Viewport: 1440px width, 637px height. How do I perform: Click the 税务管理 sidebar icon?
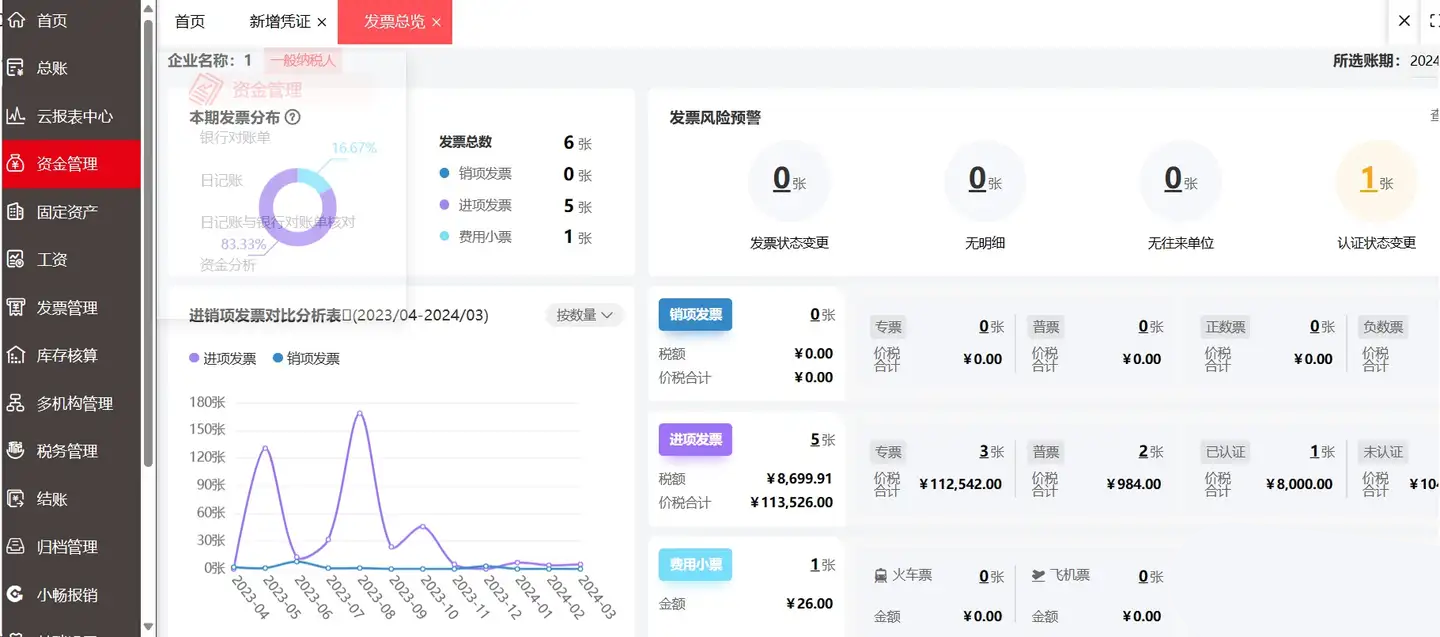(15, 451)
